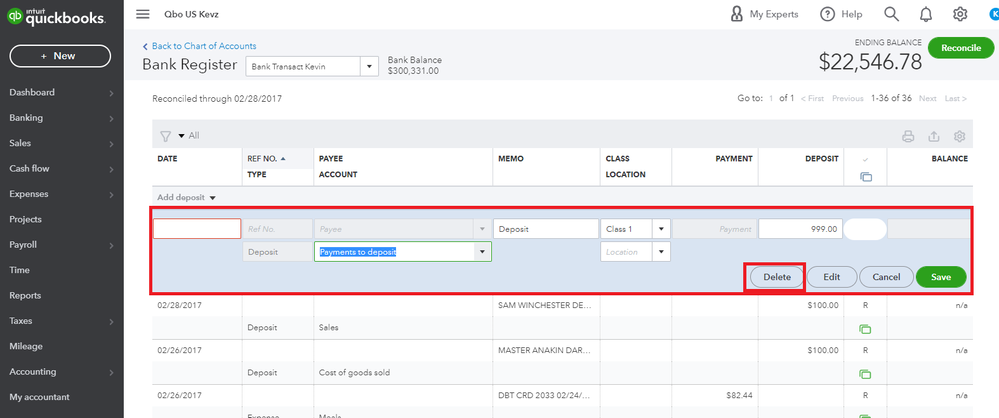
Task: Open the Location dropdown arrow
Action: (x=661, y=252)
